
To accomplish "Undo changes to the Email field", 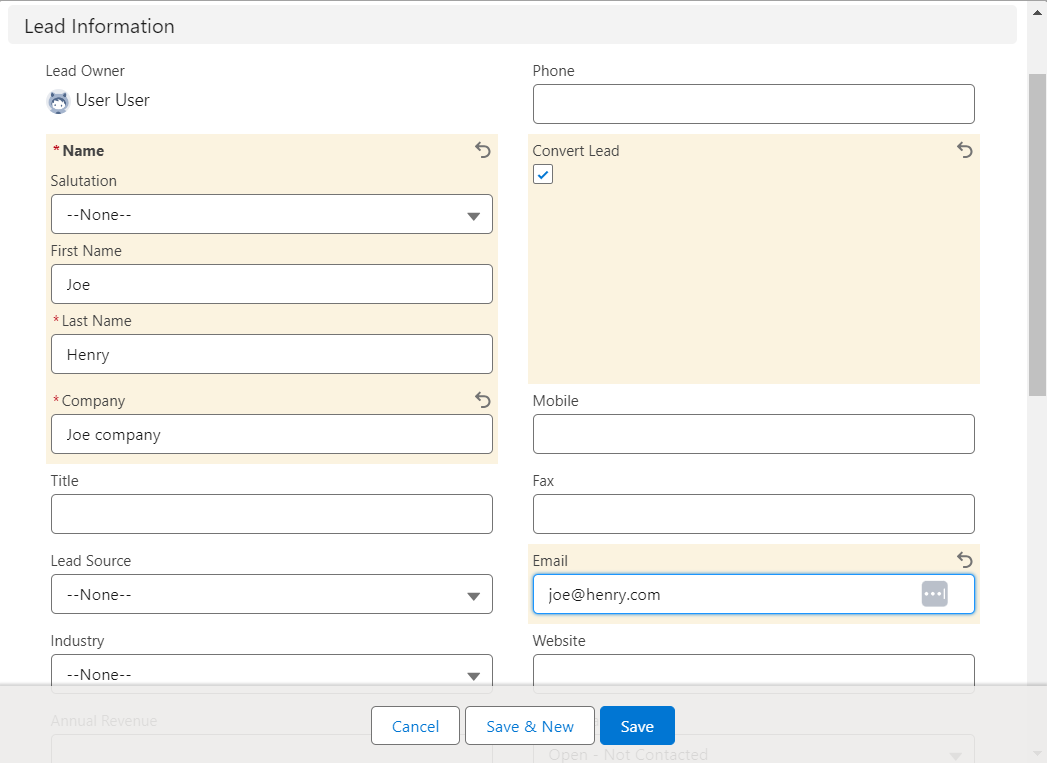I will coord(965,560).
